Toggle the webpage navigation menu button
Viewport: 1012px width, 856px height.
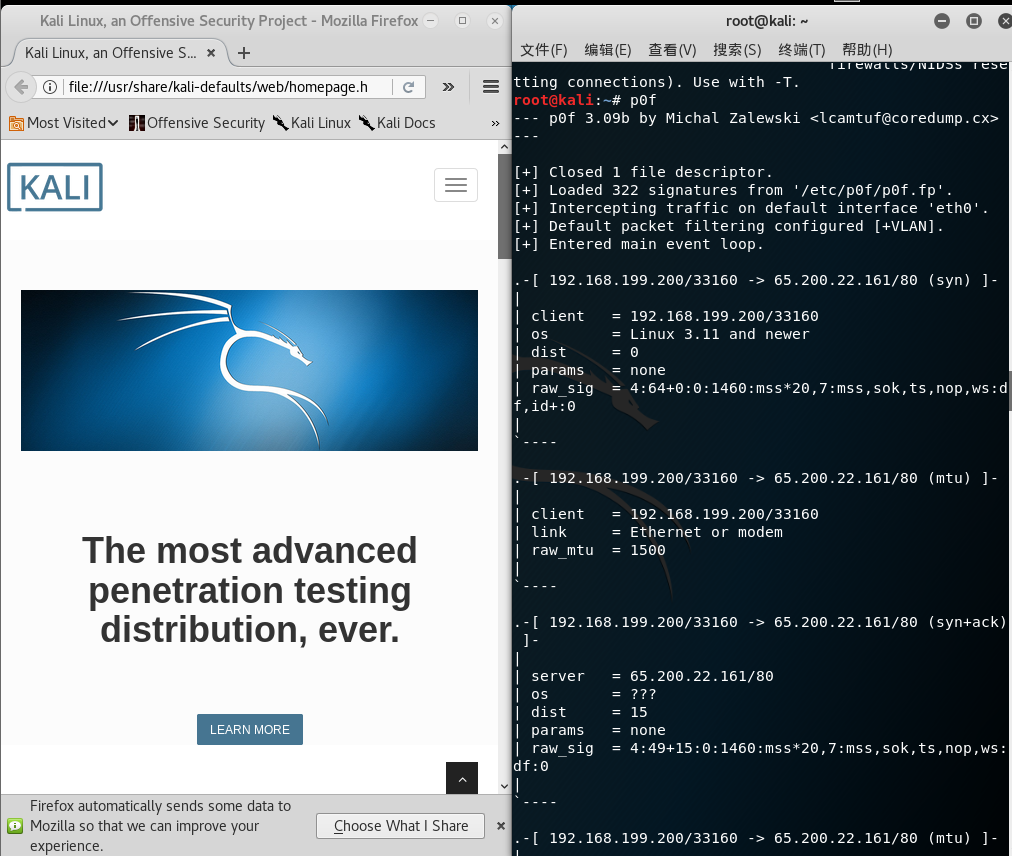click(x=455, y=184)
